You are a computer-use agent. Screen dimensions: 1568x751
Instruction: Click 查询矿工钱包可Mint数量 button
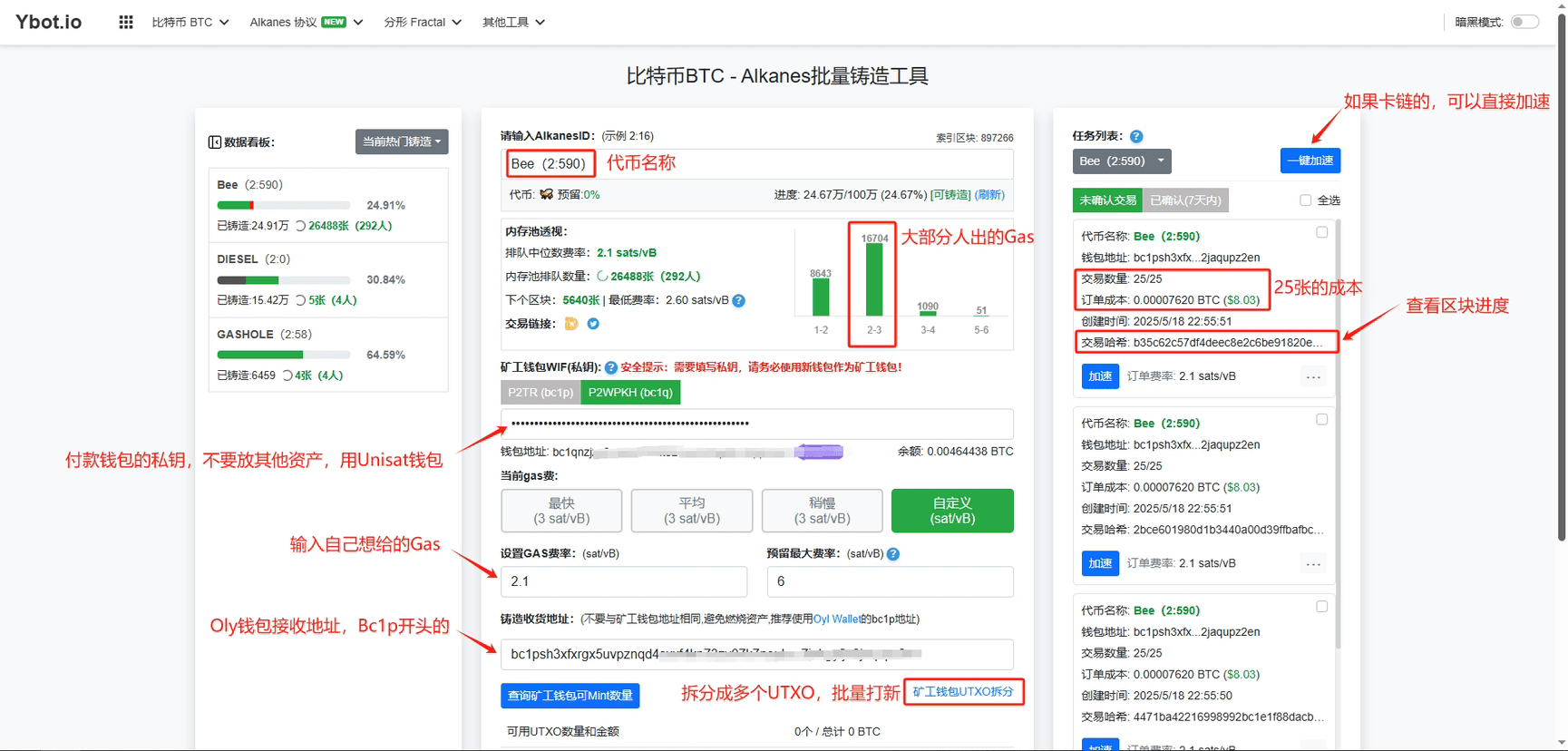tap(570, 696)
